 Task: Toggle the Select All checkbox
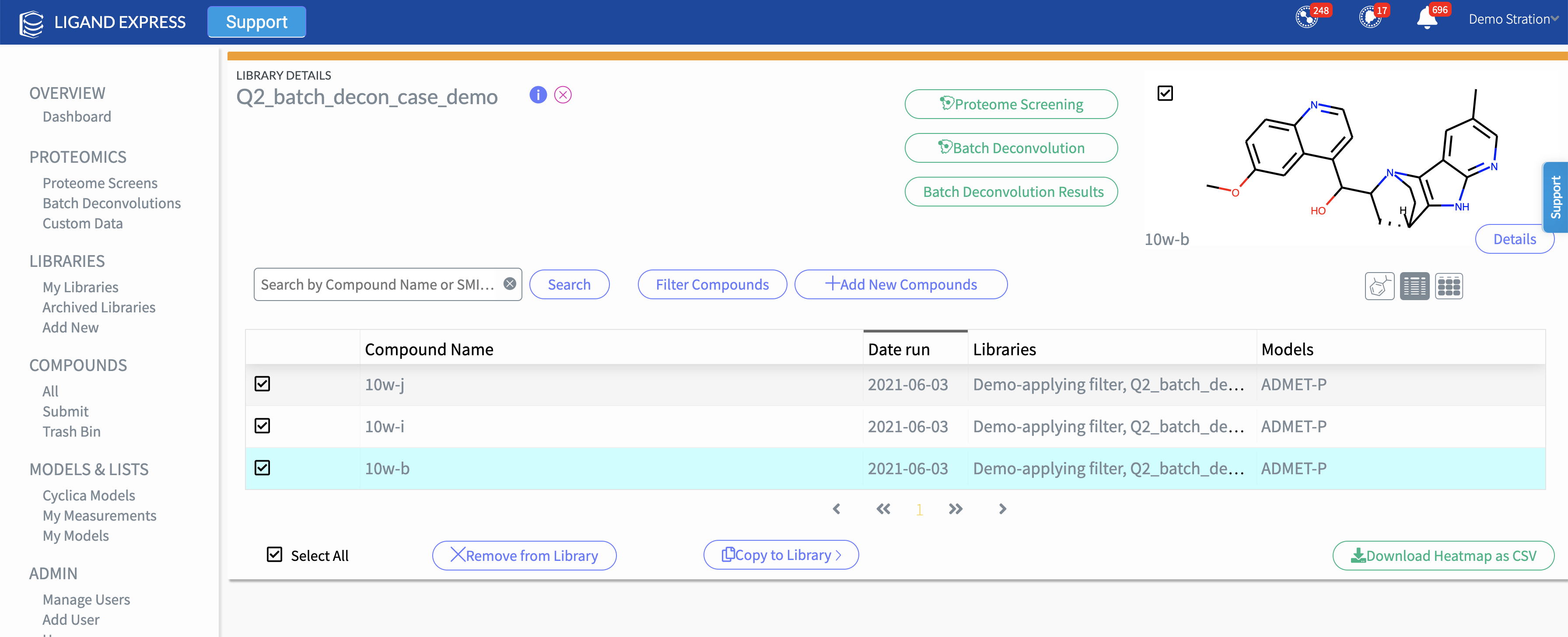pyautogui.click(x=274, y=555)
